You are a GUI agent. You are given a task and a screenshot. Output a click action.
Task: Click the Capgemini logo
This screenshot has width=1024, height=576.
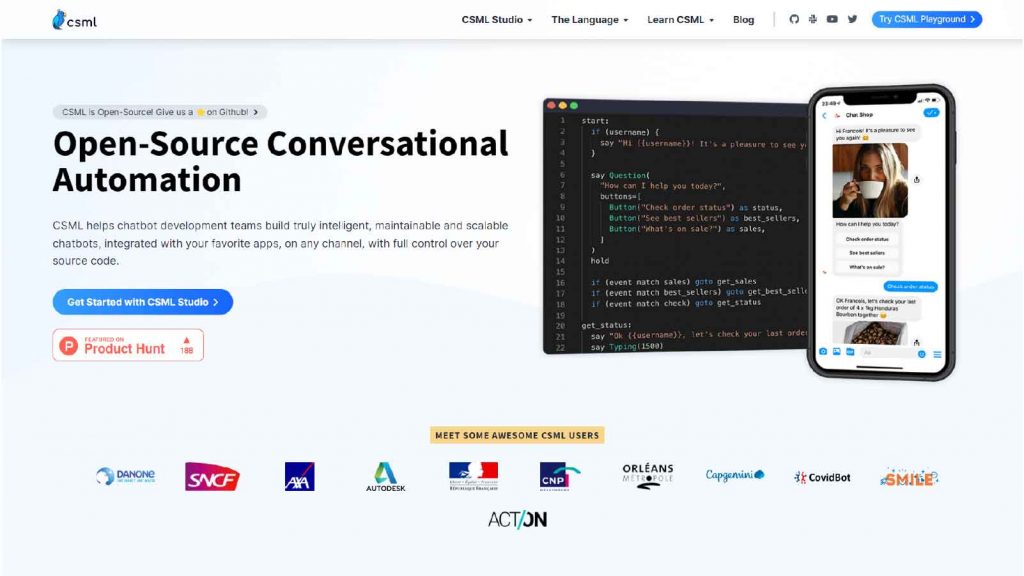735,475
